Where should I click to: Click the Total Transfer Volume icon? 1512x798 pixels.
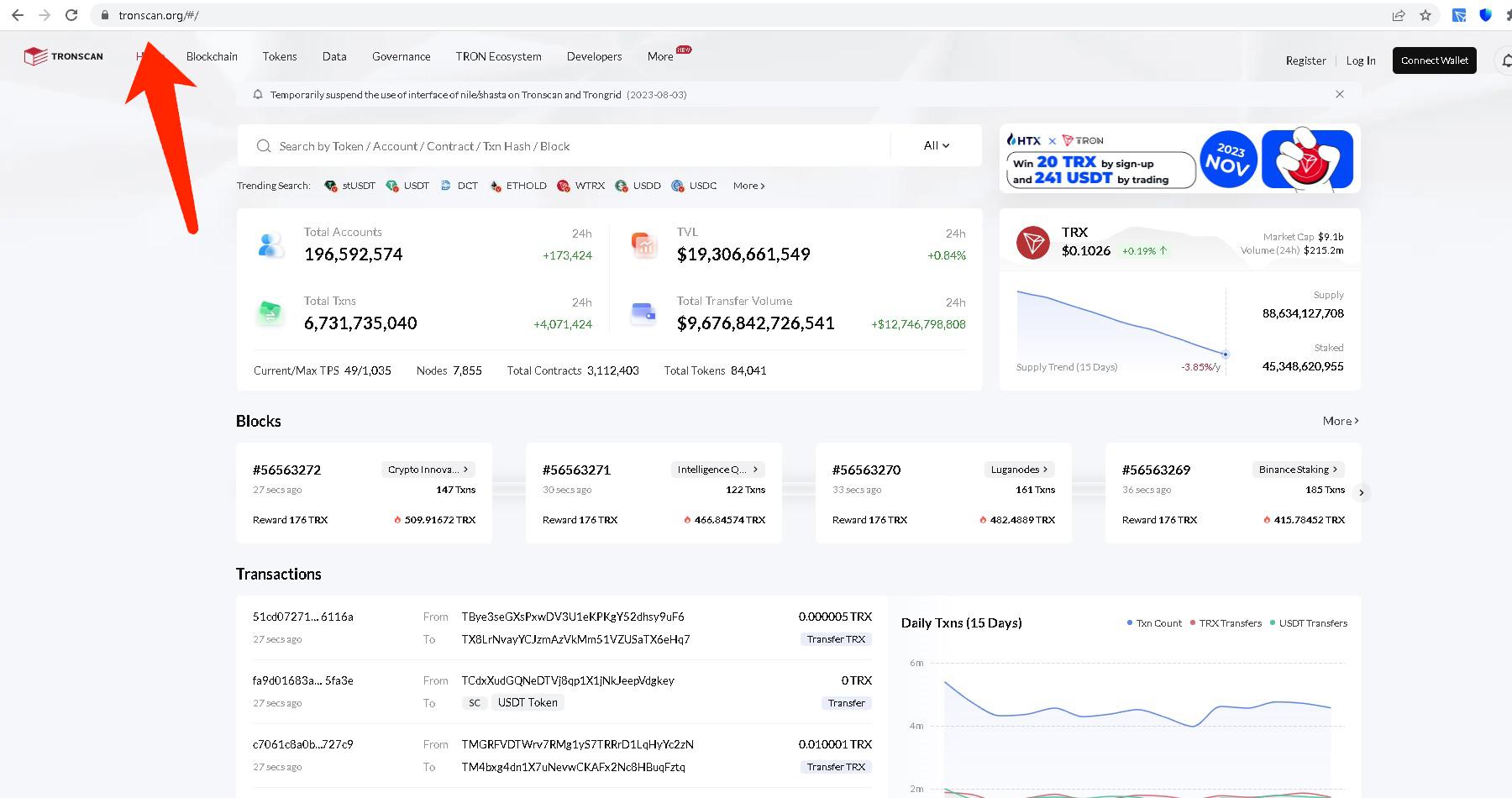643,313
